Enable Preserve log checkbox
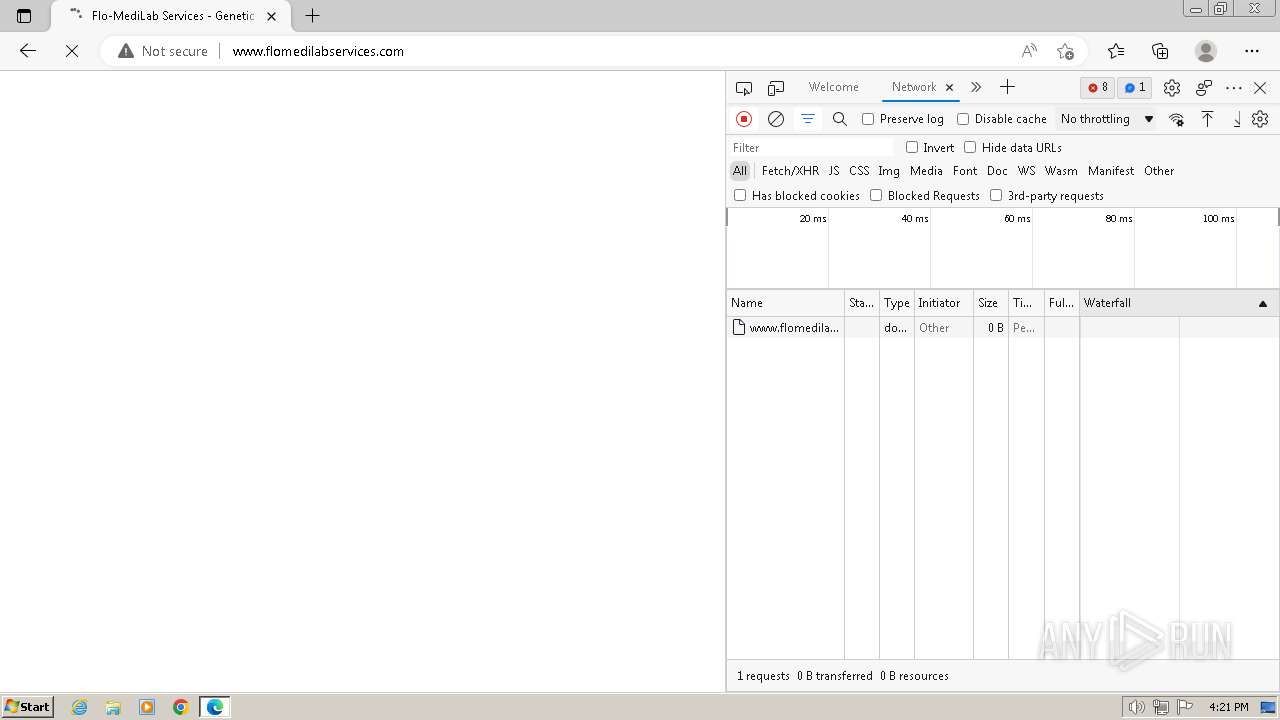The image size is (1280, 720). pyautogui.click(x=868, y=119)
